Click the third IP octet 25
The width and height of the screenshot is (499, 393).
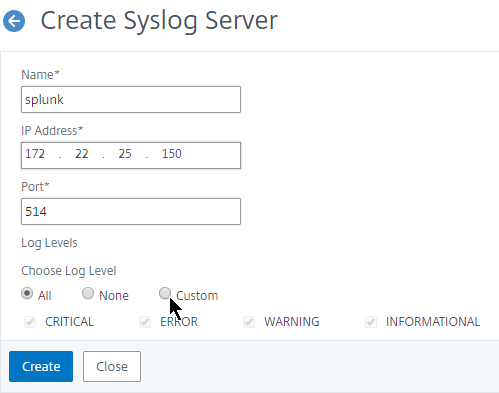[x=125, y=154]
